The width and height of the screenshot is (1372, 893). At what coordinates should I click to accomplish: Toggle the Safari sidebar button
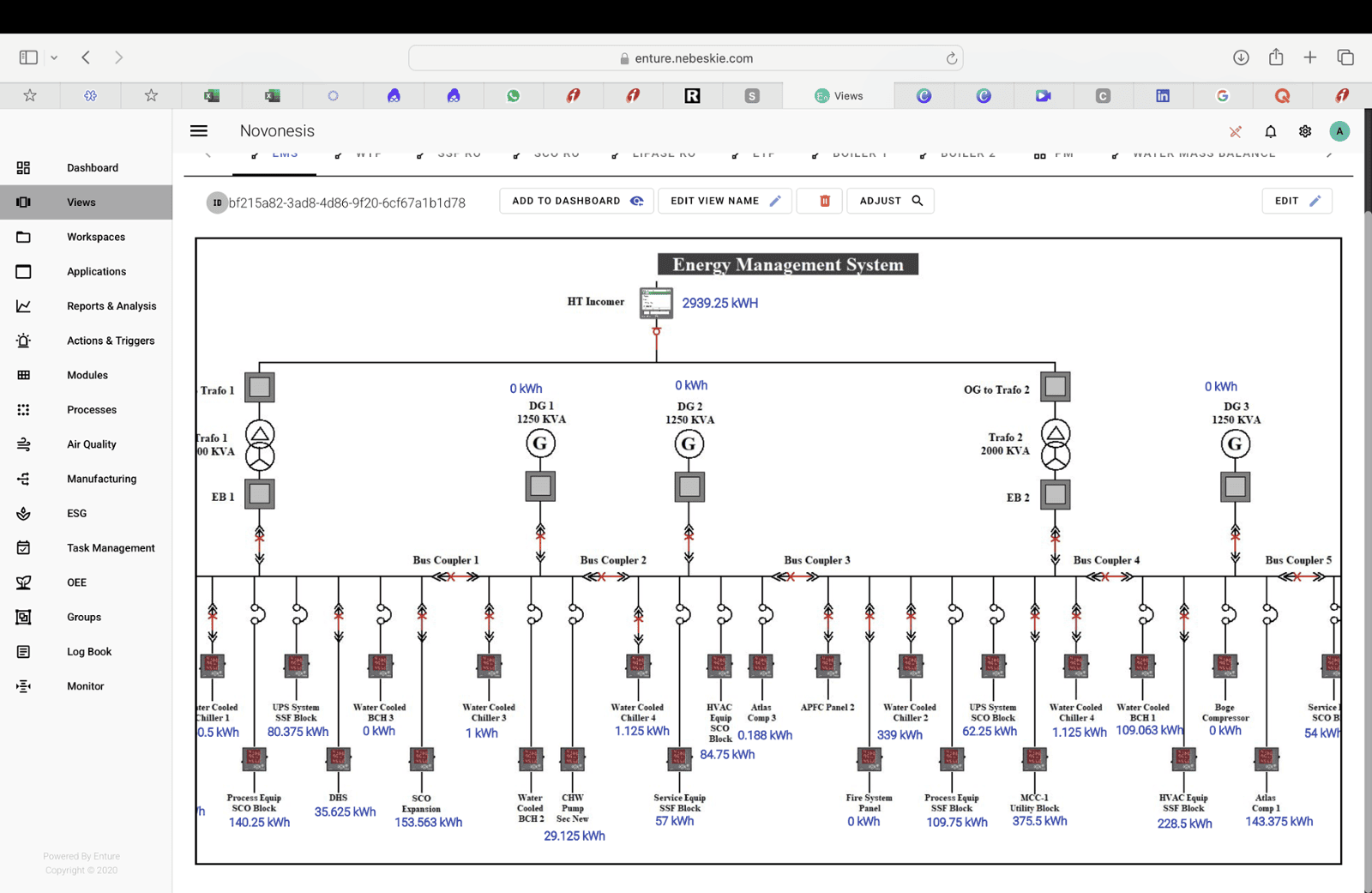(x=28, y=57)
